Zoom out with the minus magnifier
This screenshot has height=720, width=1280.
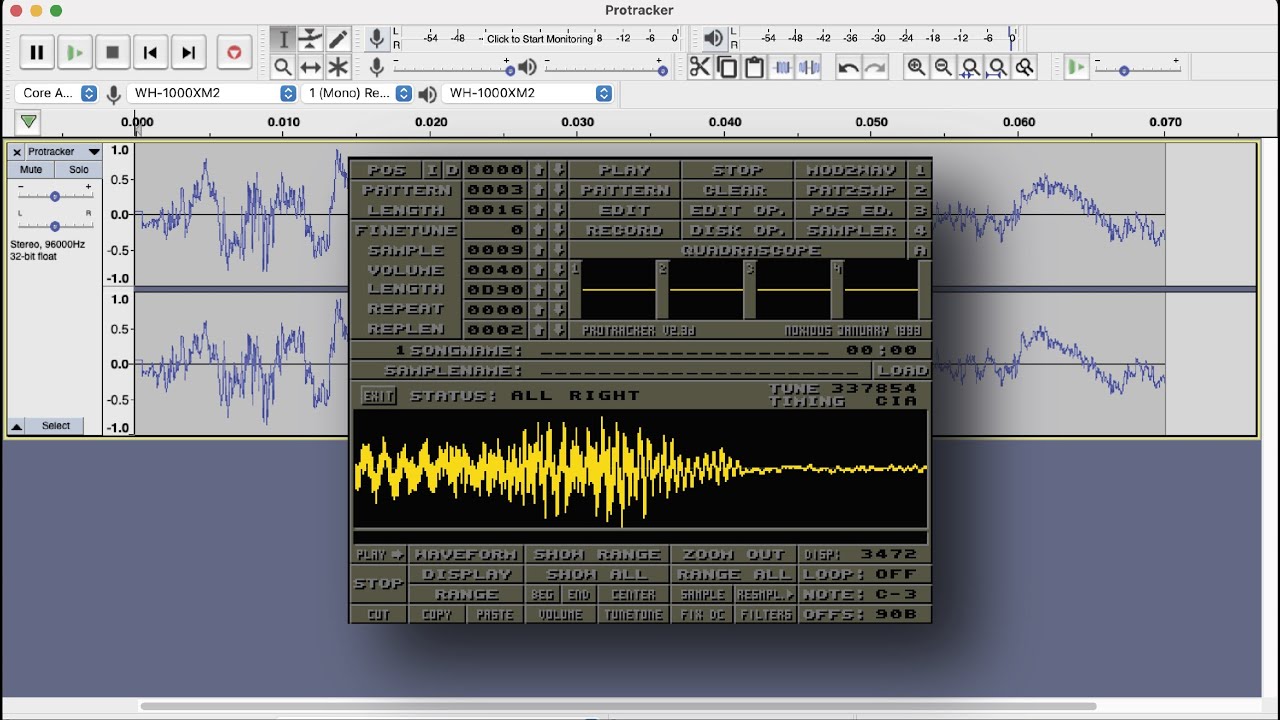coord(943,67)
